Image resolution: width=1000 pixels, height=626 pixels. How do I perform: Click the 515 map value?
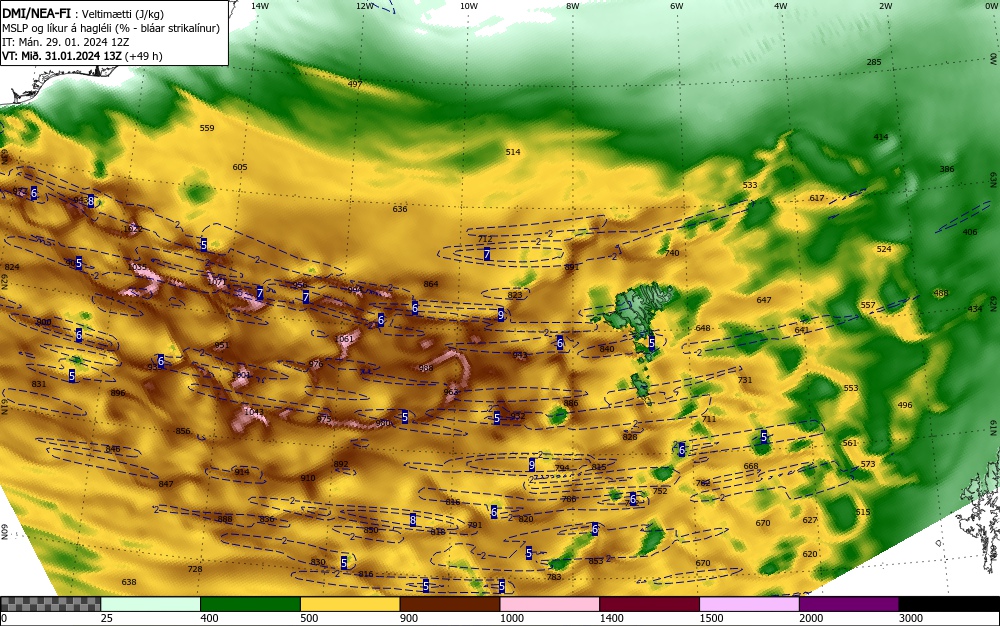[863, 512]
